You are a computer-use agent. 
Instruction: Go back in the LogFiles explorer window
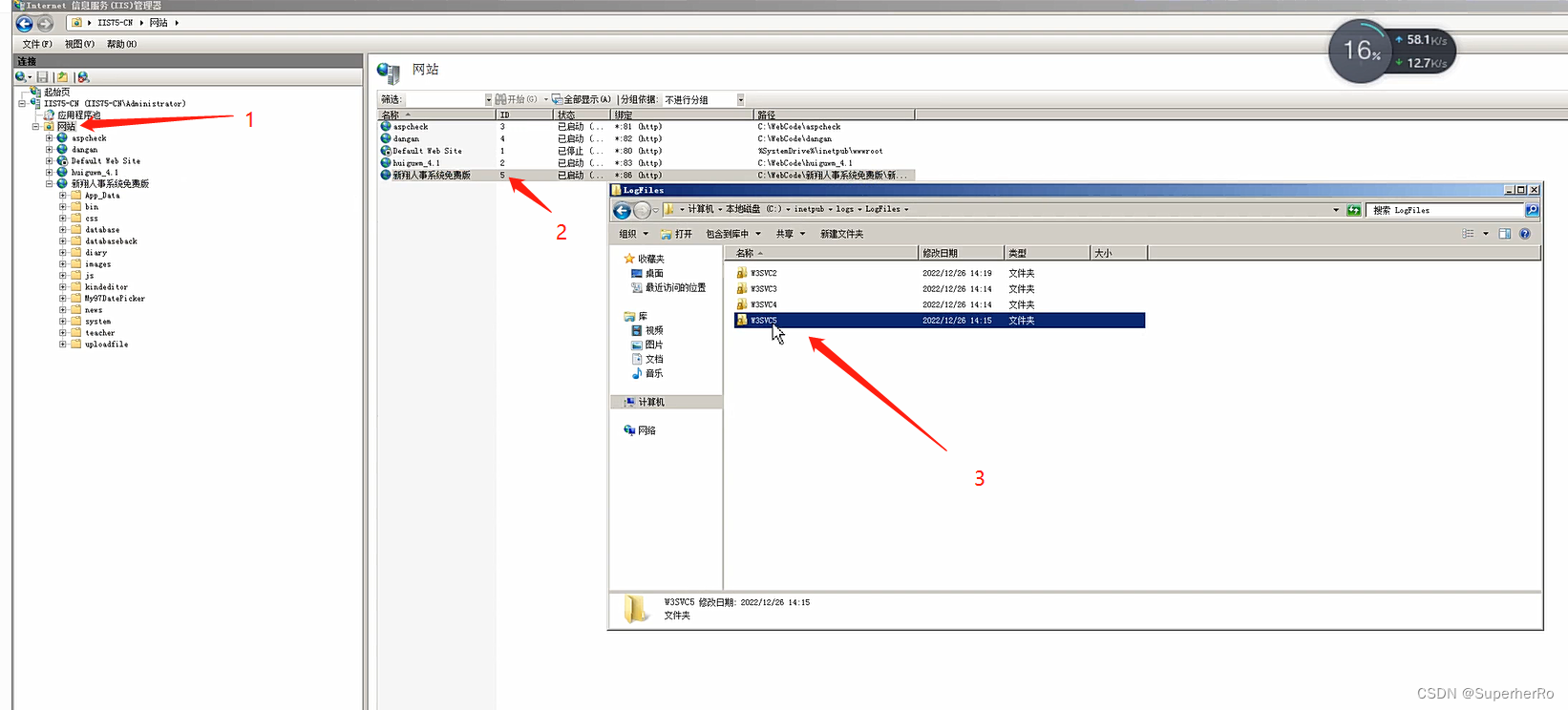623,210
